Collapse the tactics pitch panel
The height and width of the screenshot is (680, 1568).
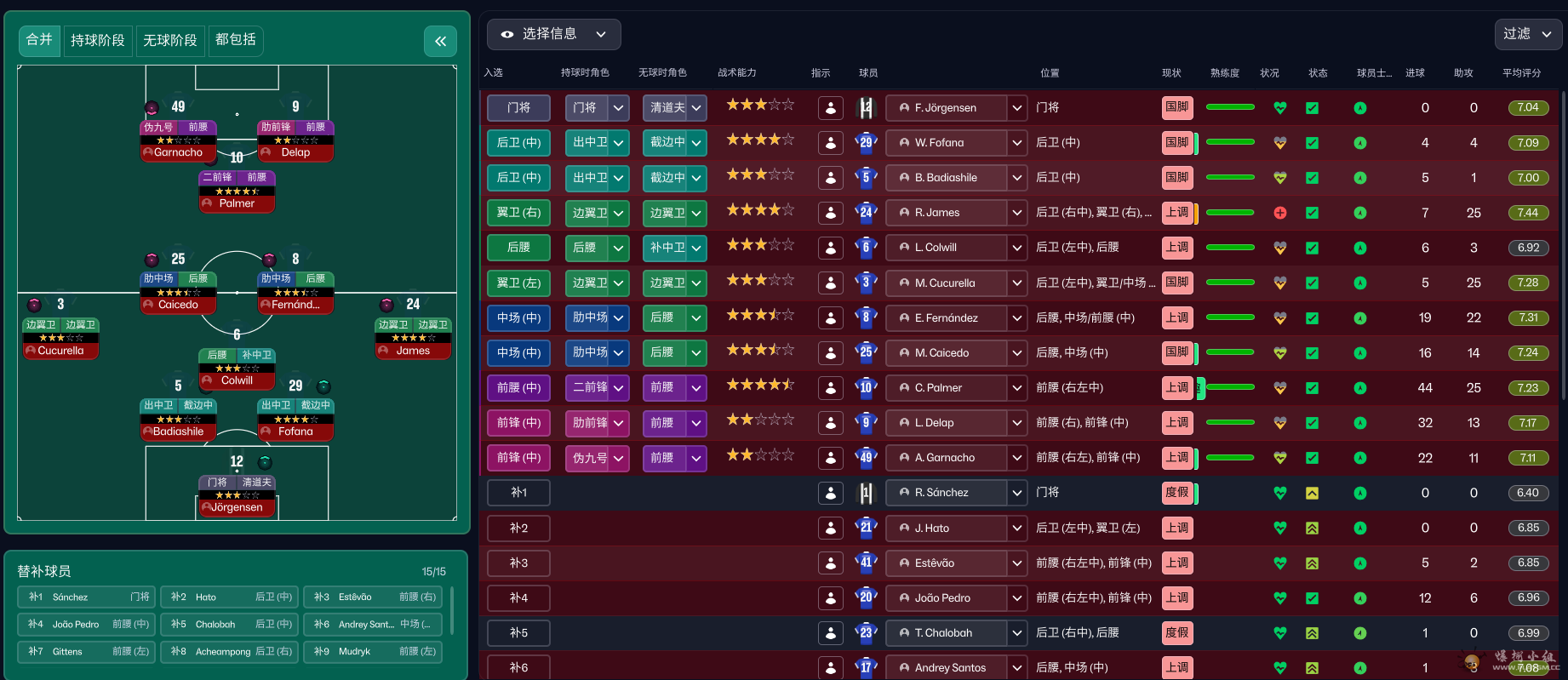click(x=440, y=41)
